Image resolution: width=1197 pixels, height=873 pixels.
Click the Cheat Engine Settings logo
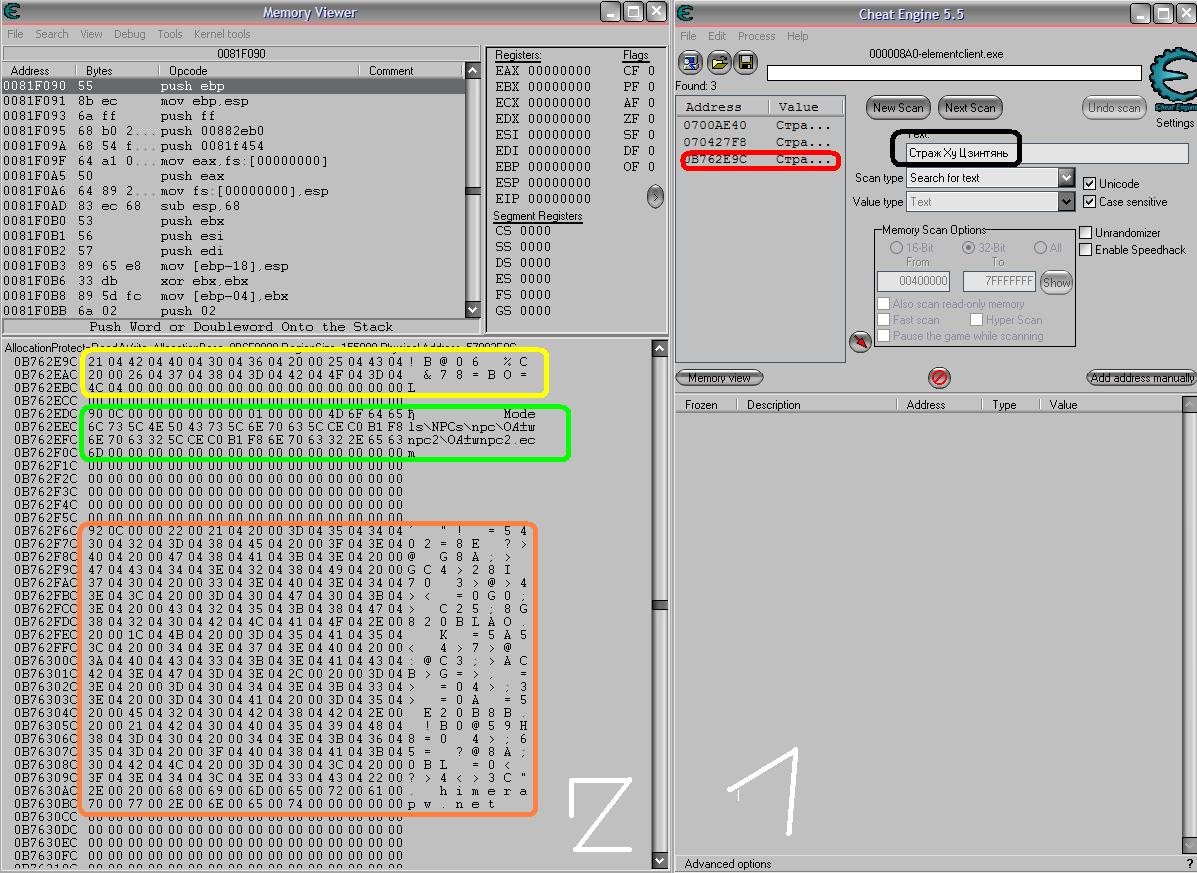point(1173,80)
